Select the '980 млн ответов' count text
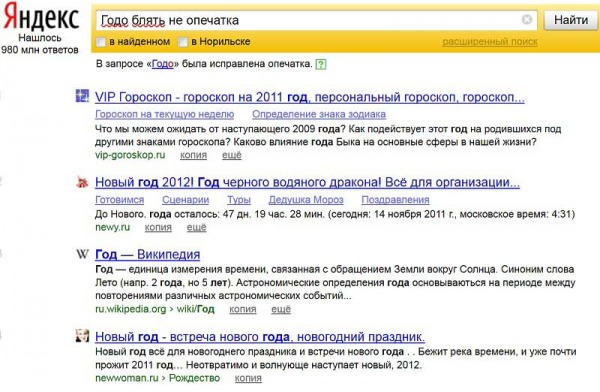This screenshot has height=392, width=600. pyautogui.click(x=40, y=50)
